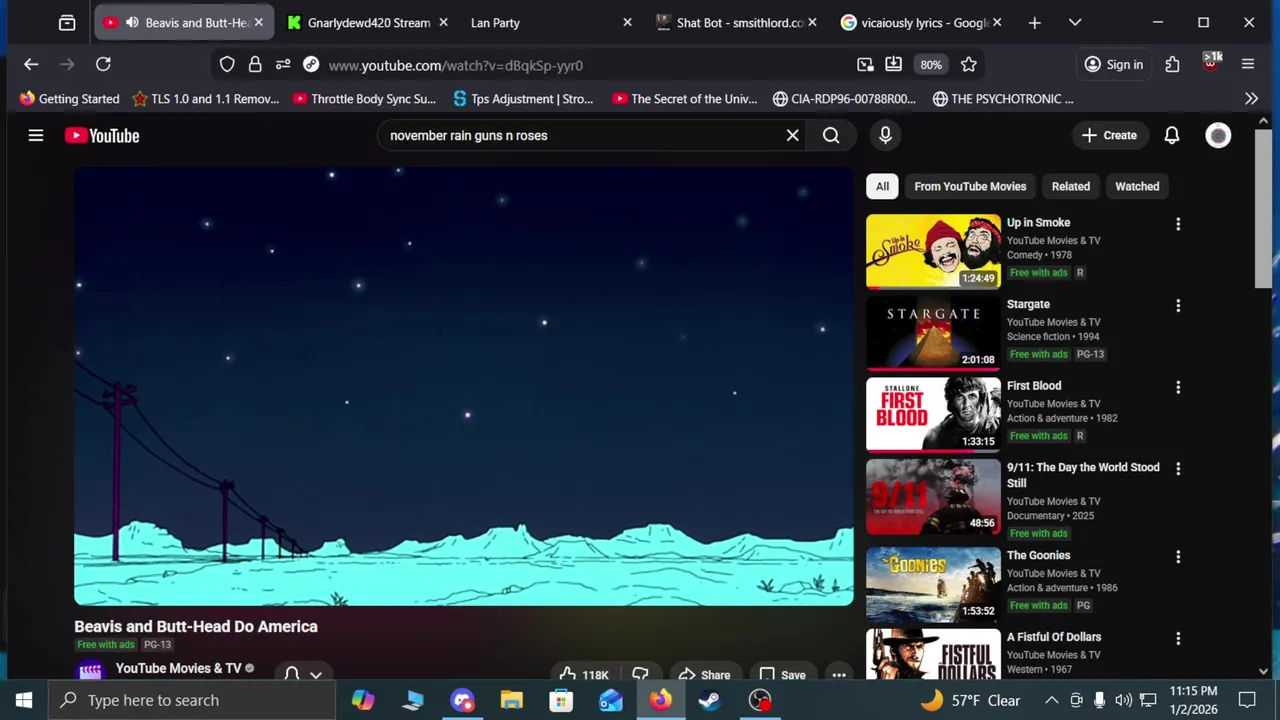Open Windows Start menu
This screenshot has height=720, width=1280.
(x=24, y=700)
